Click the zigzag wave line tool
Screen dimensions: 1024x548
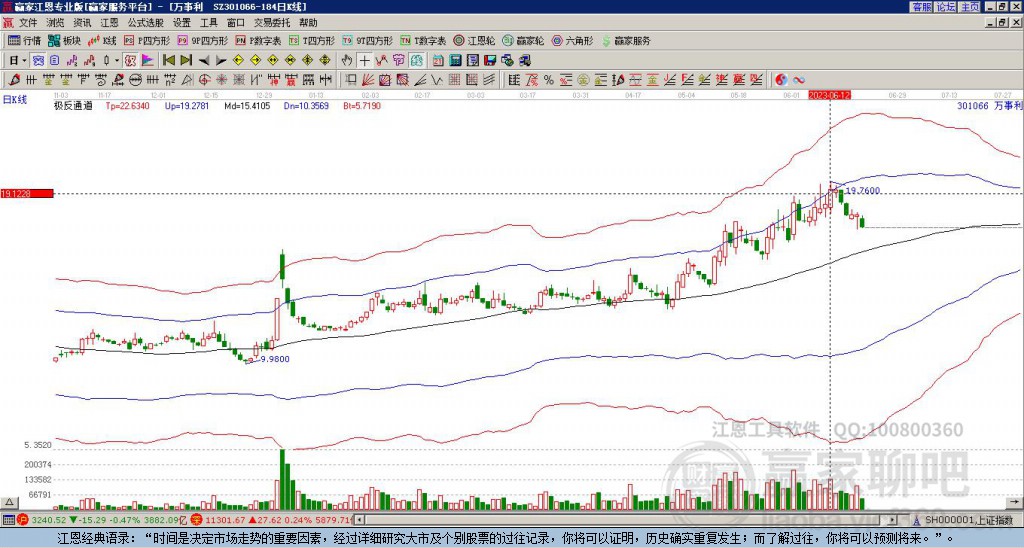pyautogui.click(x=437, y=80)
